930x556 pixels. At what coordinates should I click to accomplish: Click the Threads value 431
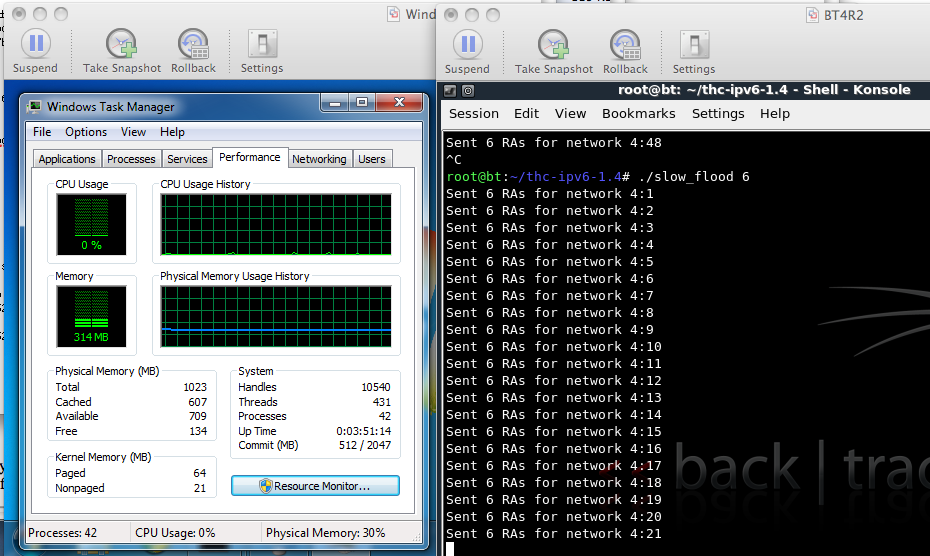pos(381,402)
